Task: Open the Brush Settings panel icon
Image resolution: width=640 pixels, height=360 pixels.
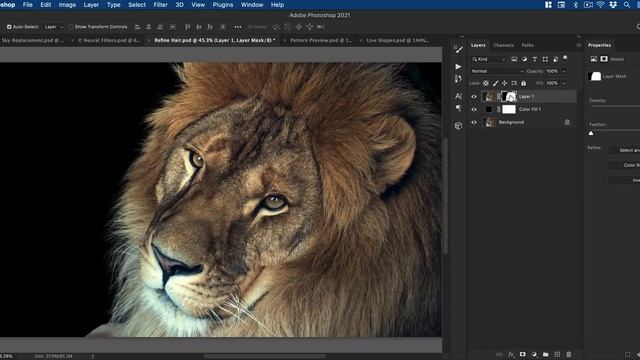Action: [458, 49]
